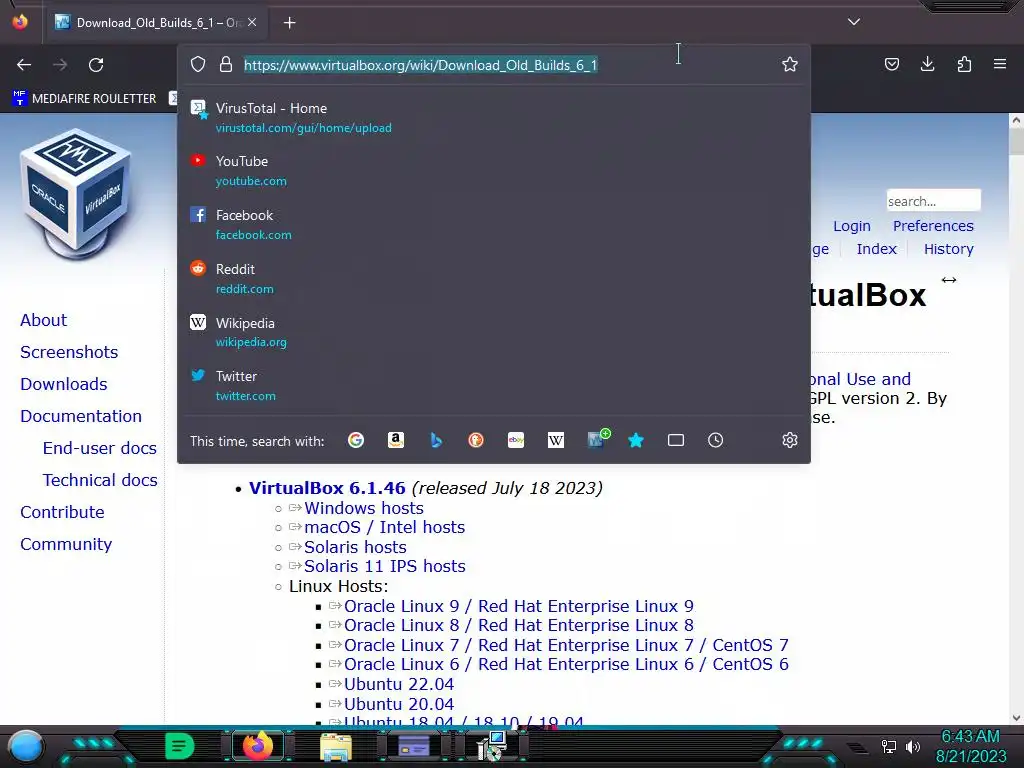Expand the list all tabs chevron
The height and width of the screenshot is (768, 1024).
click(x=854, y=22)
